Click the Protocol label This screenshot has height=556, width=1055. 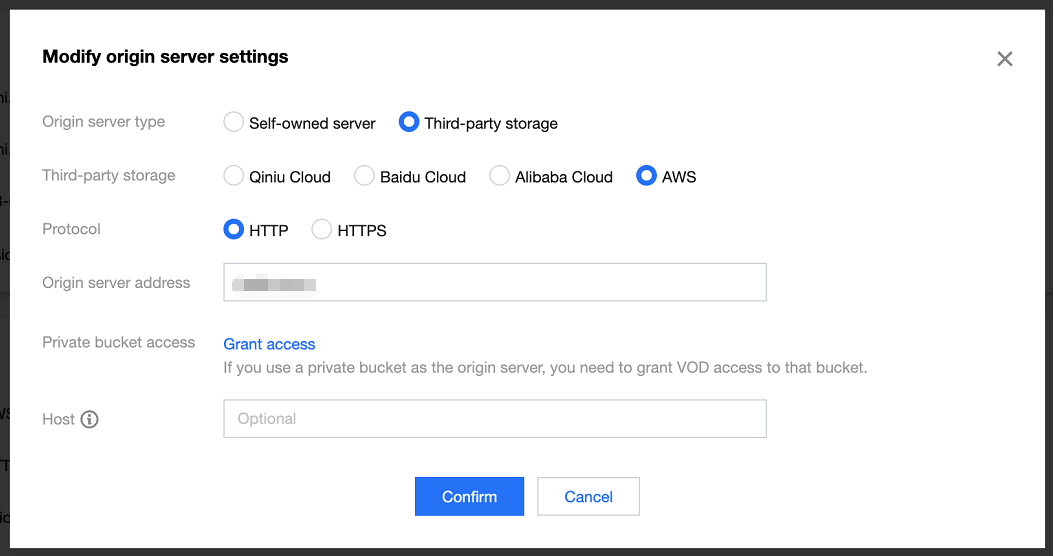(x=71, y=229)
